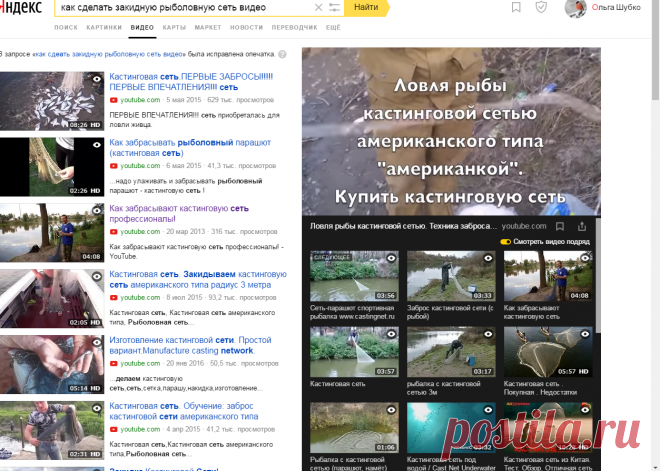Open bookmarks icon in the header

pyautogui.click(x=516, y=7)
